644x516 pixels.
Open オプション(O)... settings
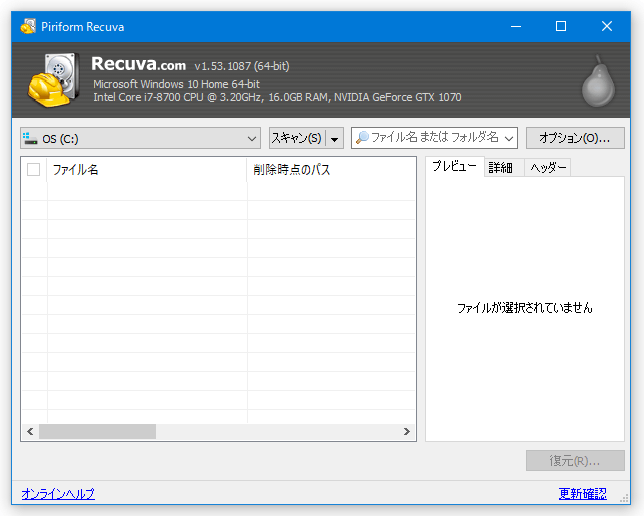pos(575,138)
